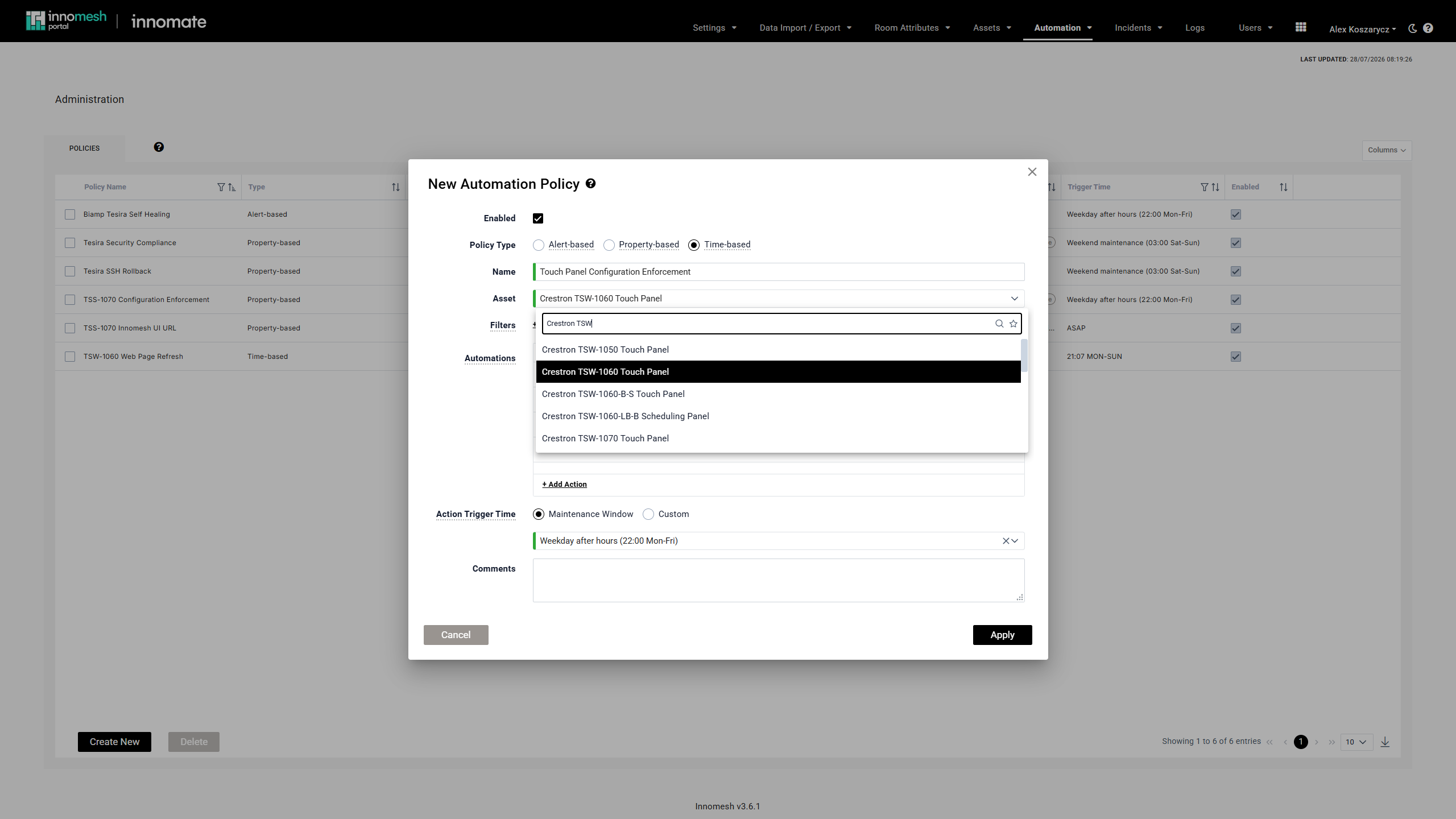Select Crestron TSW-1060-LB-B Scheduling Panel option
The height and width of the screenshot is (819, 1456).
[778, 416]
